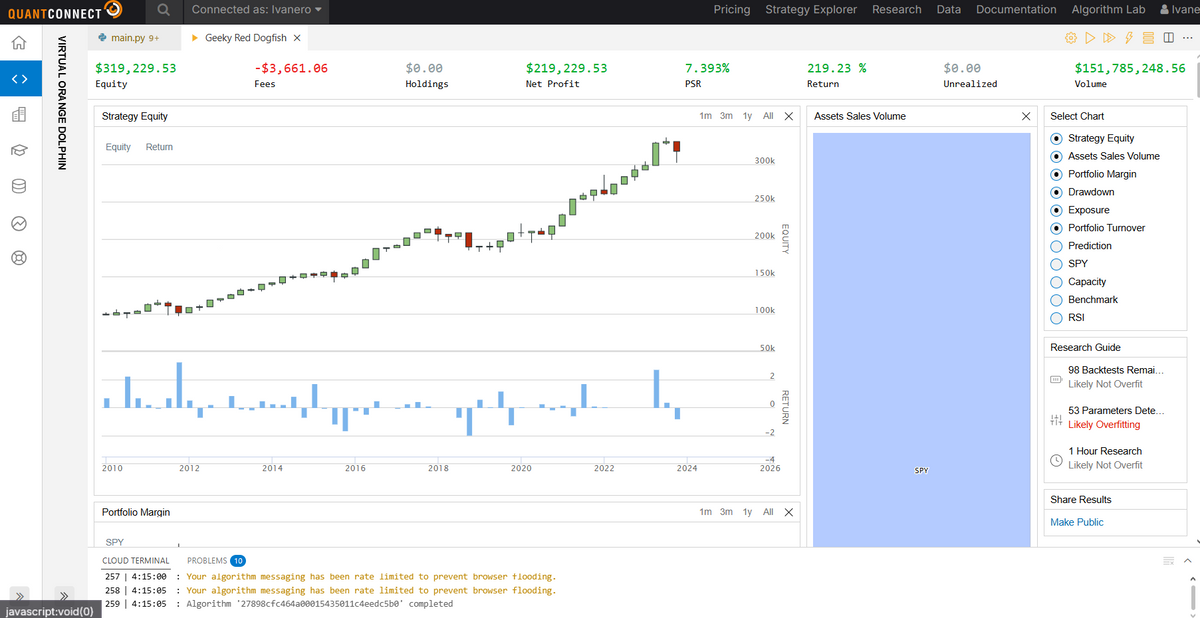Click the double-arrow optimize icon
The image size is (1200, 618).
pos(1108,38)
